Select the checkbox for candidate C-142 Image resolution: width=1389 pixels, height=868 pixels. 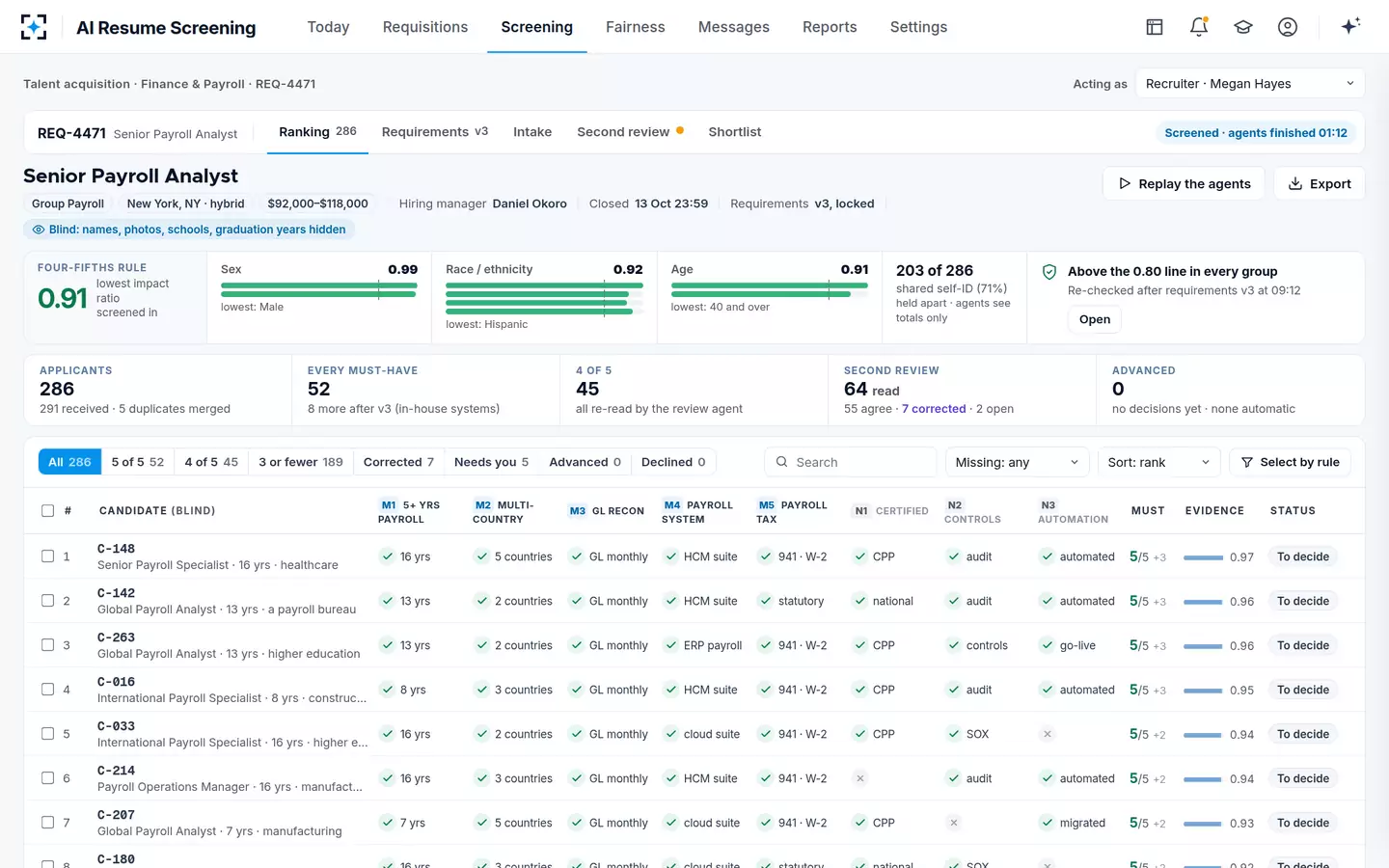click(47, 601)
